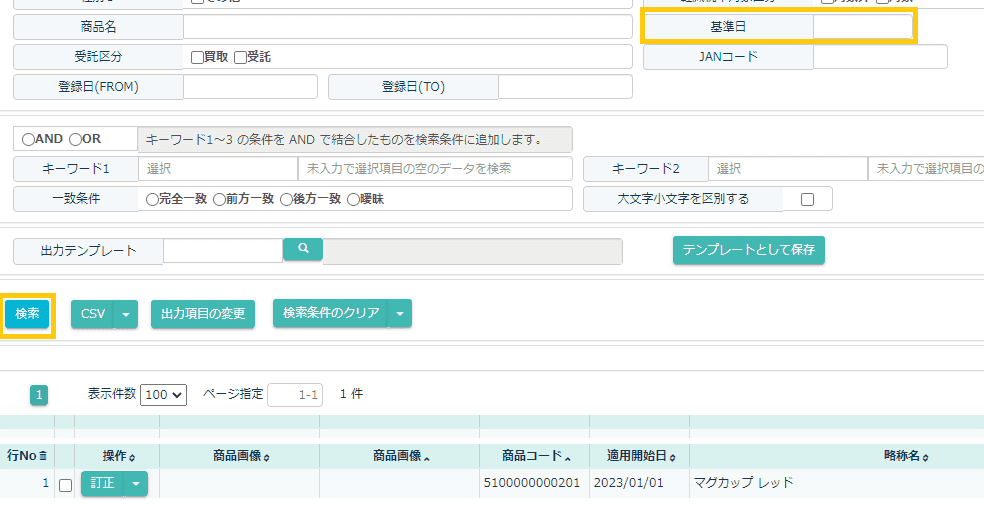Sort by 適用開始日 column arrows
The height and width of the screenshot is (513, 984).
(x=672, y=458)
